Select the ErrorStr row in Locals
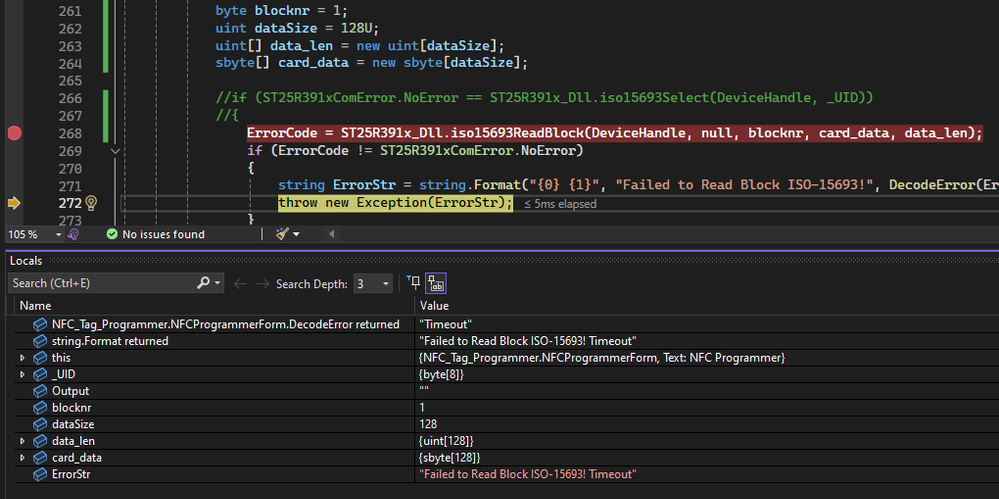The image size is (999, 499). tap(70, 474)
